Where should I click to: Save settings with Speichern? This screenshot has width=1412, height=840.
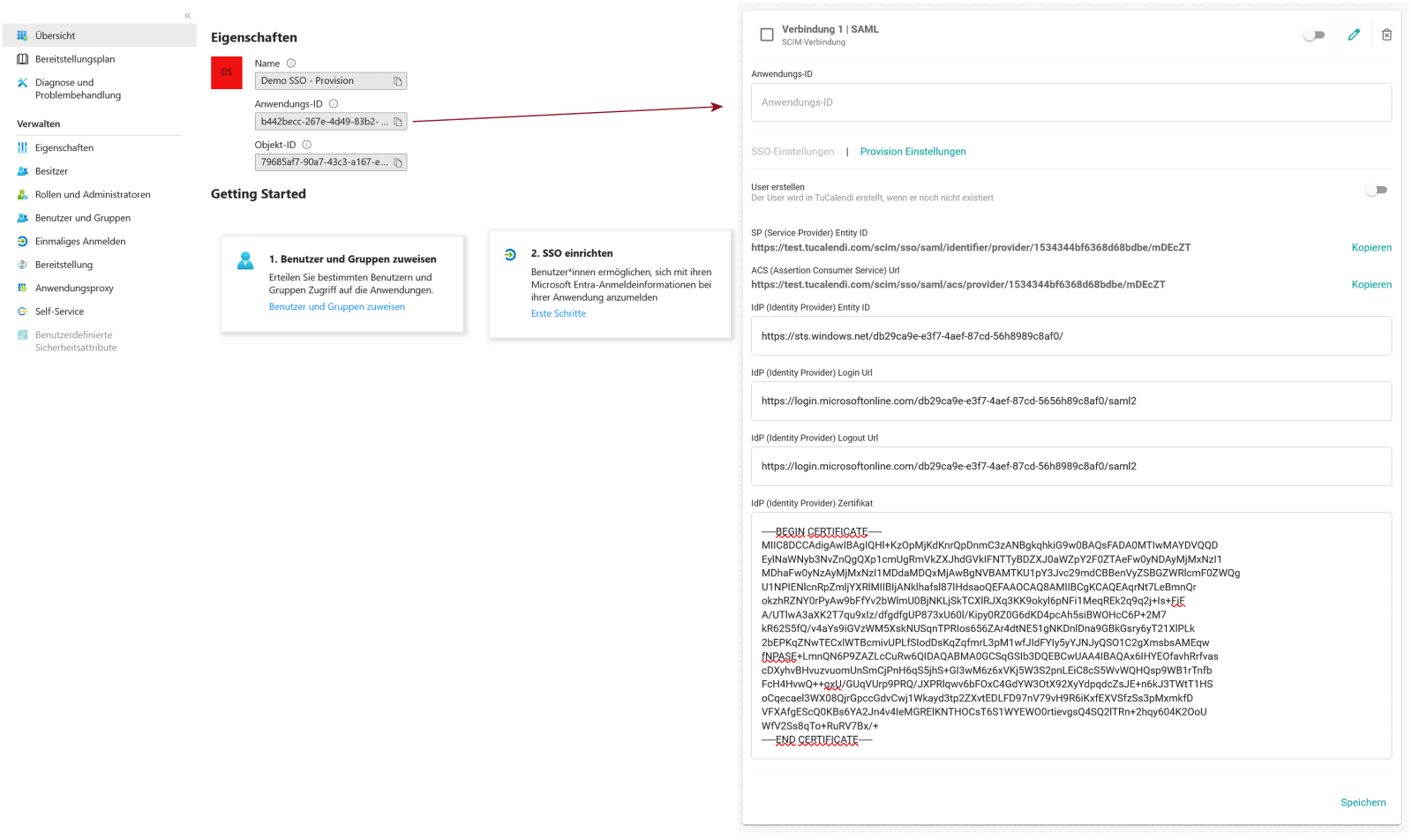1363,803
